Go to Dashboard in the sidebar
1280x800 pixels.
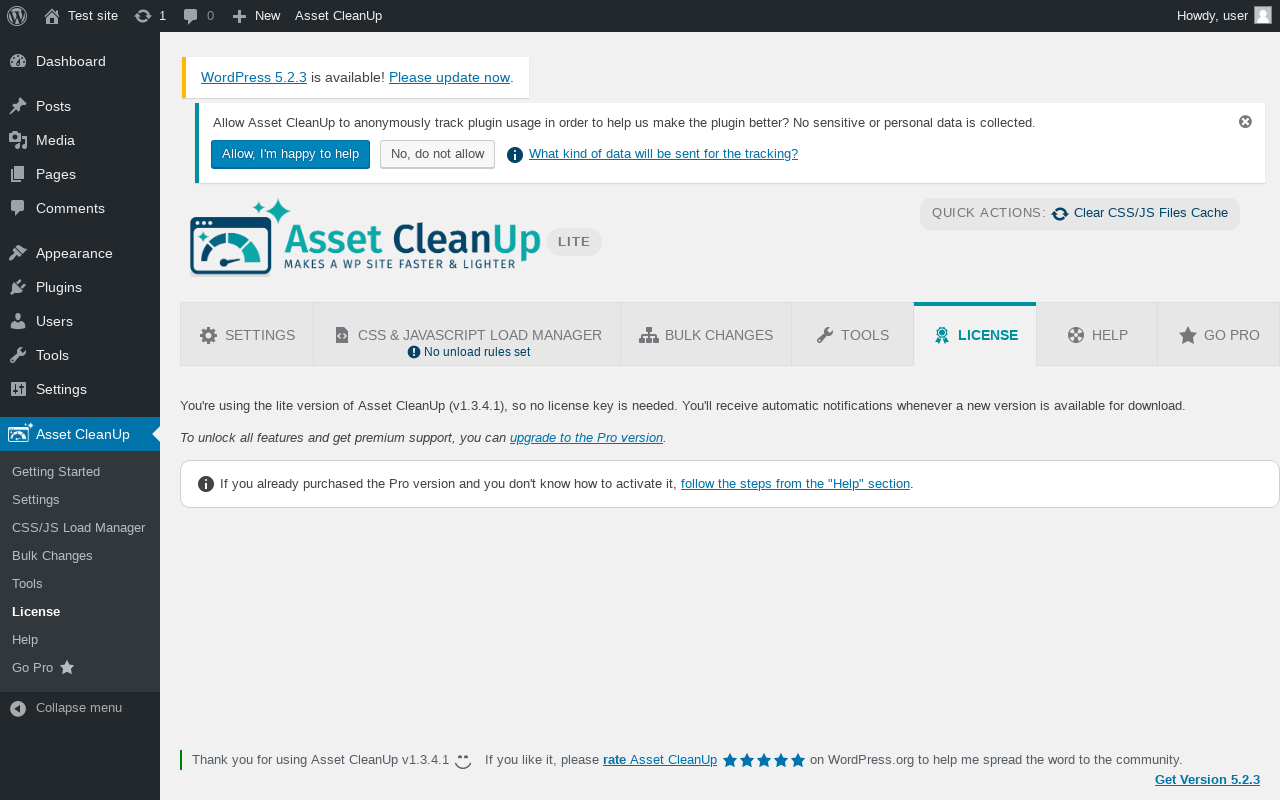[x=80, y=61]
